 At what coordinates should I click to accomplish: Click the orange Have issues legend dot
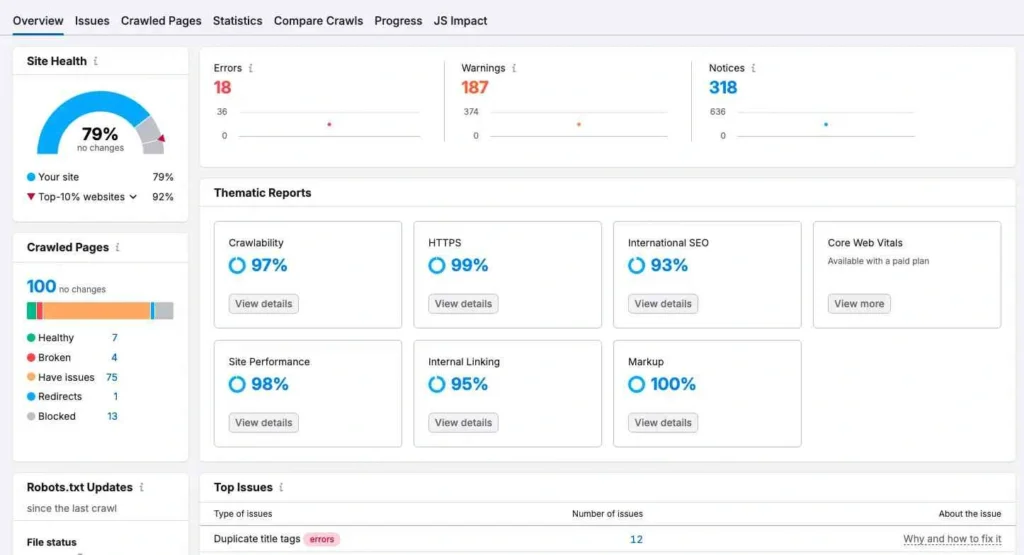click(31, 377)
